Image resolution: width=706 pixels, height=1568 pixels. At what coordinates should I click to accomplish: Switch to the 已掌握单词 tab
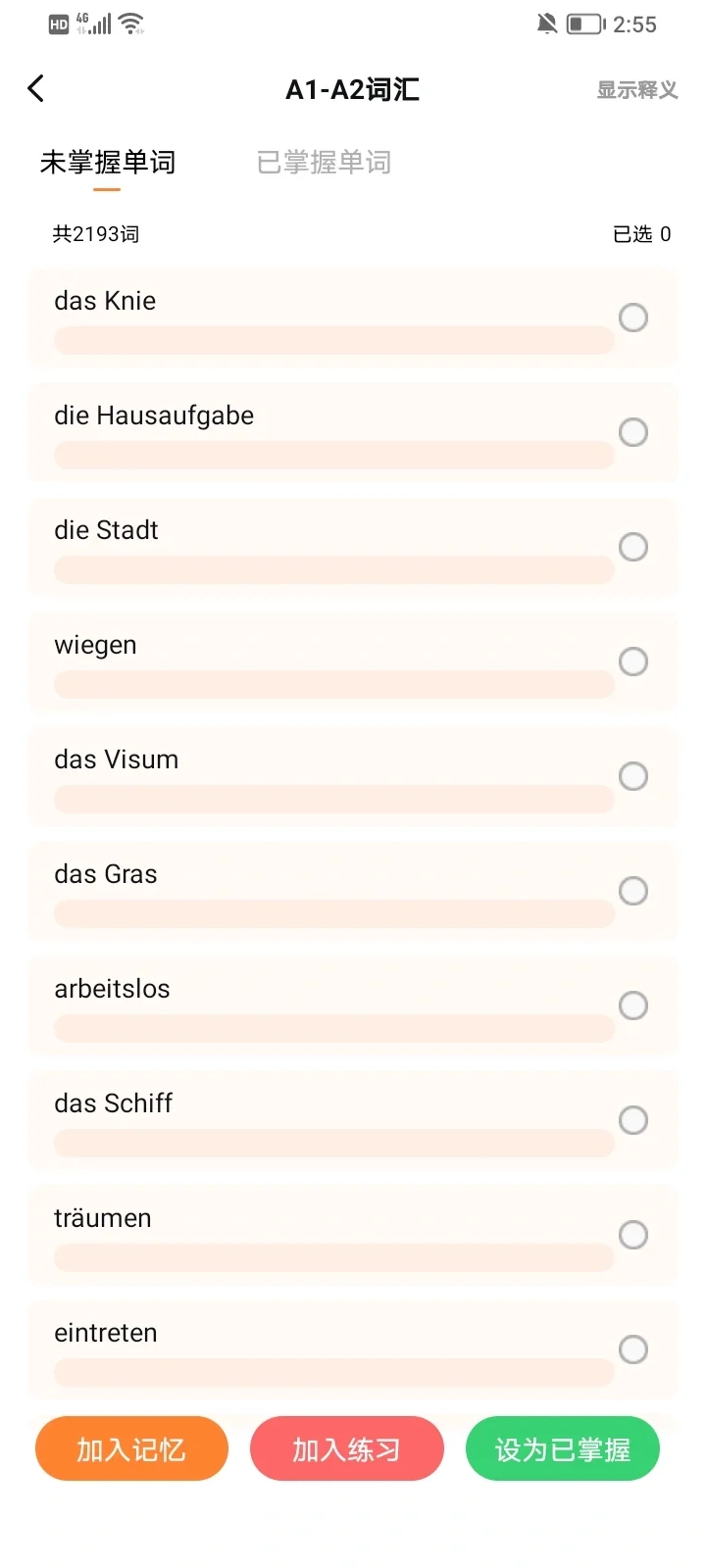[x=324, y=163]
